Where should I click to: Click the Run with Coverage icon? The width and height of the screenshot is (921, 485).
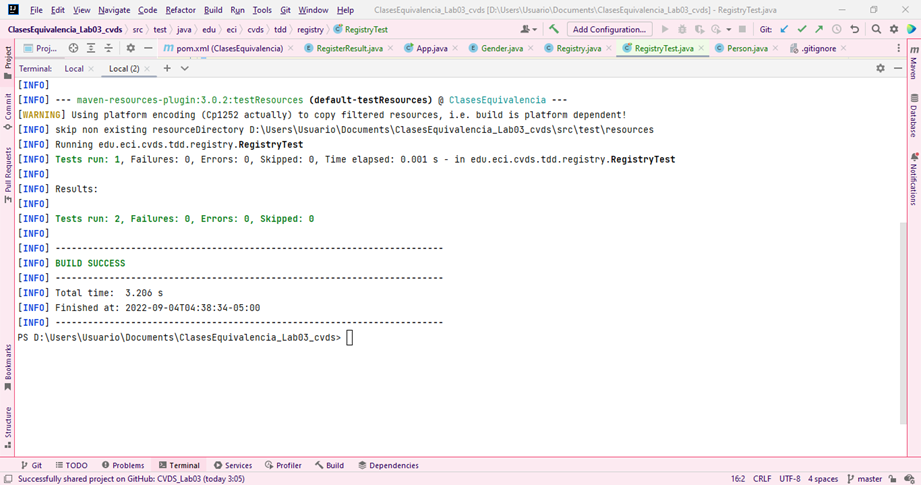pos(699,29)
